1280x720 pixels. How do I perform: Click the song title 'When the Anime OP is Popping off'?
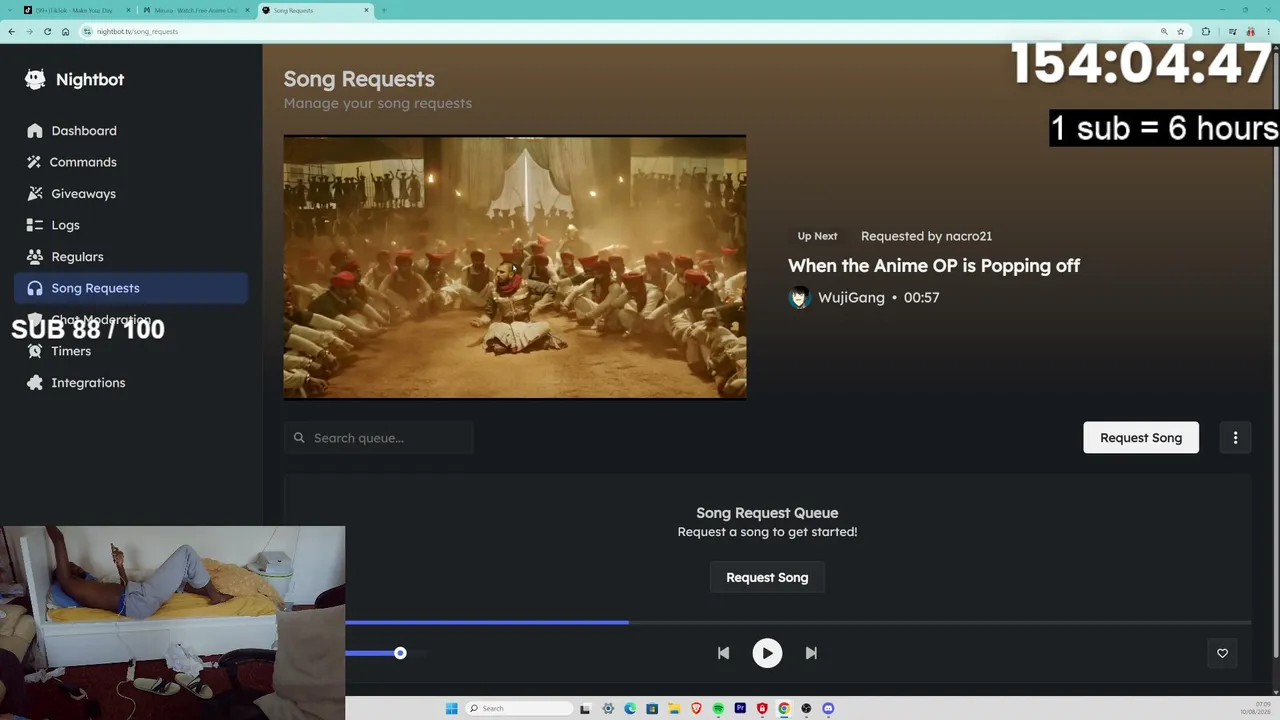[934, 266]
